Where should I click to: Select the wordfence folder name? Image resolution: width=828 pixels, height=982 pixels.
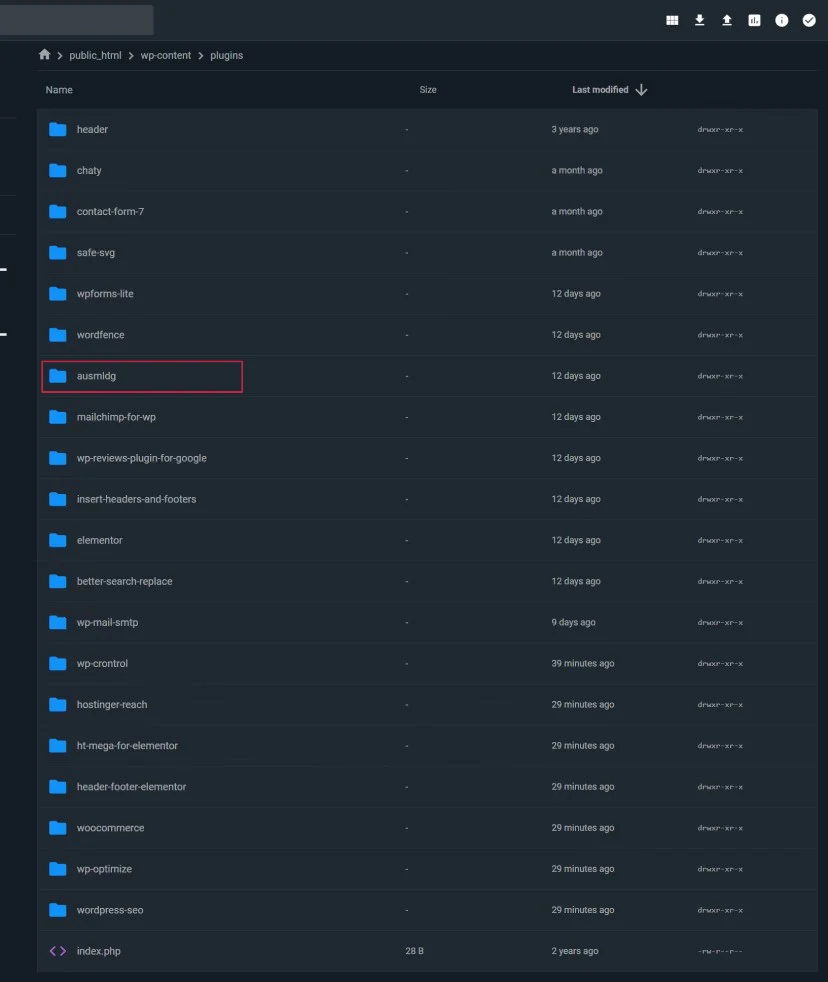pyautogui.click(x=100, y=335)
